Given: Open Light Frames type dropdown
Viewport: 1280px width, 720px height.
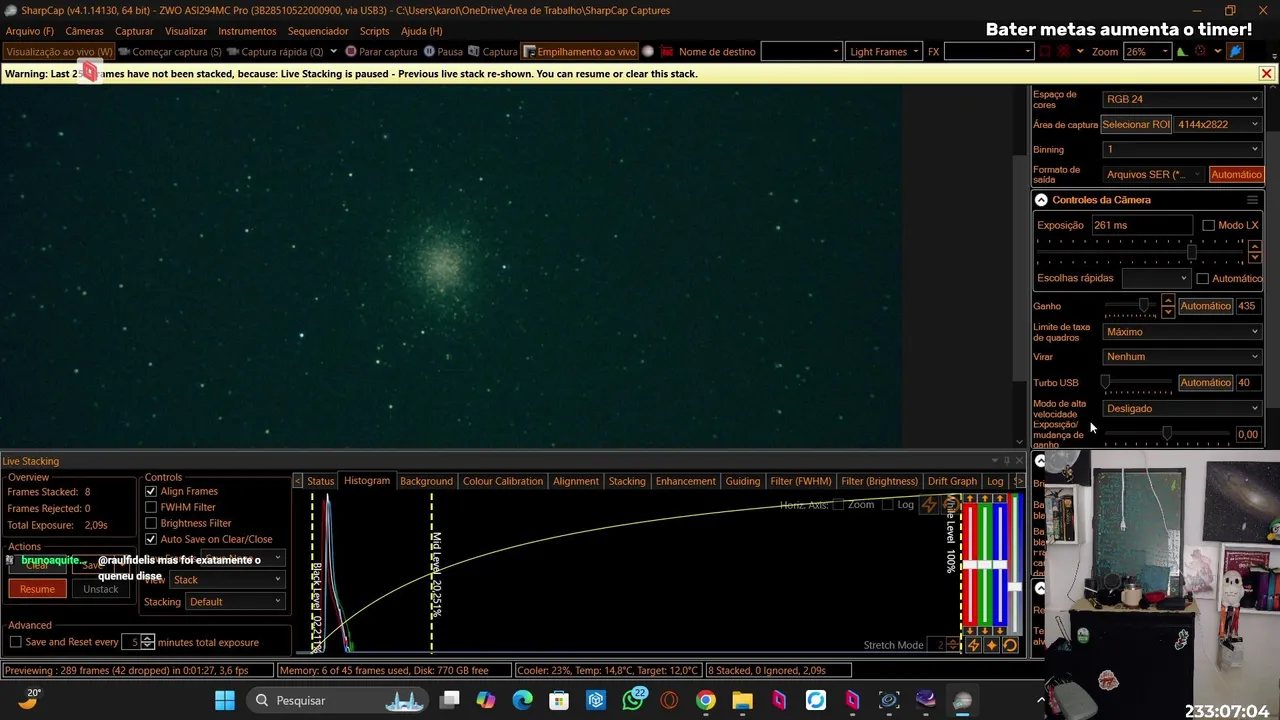Looking at the screenshot, I should point(884,52).
